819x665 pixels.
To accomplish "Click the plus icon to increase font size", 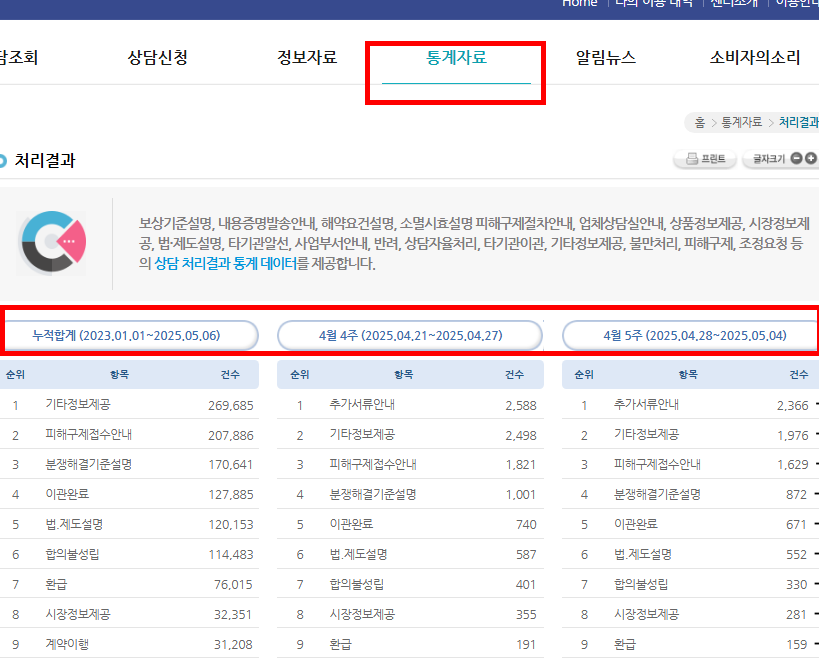I will coord(812,160).
